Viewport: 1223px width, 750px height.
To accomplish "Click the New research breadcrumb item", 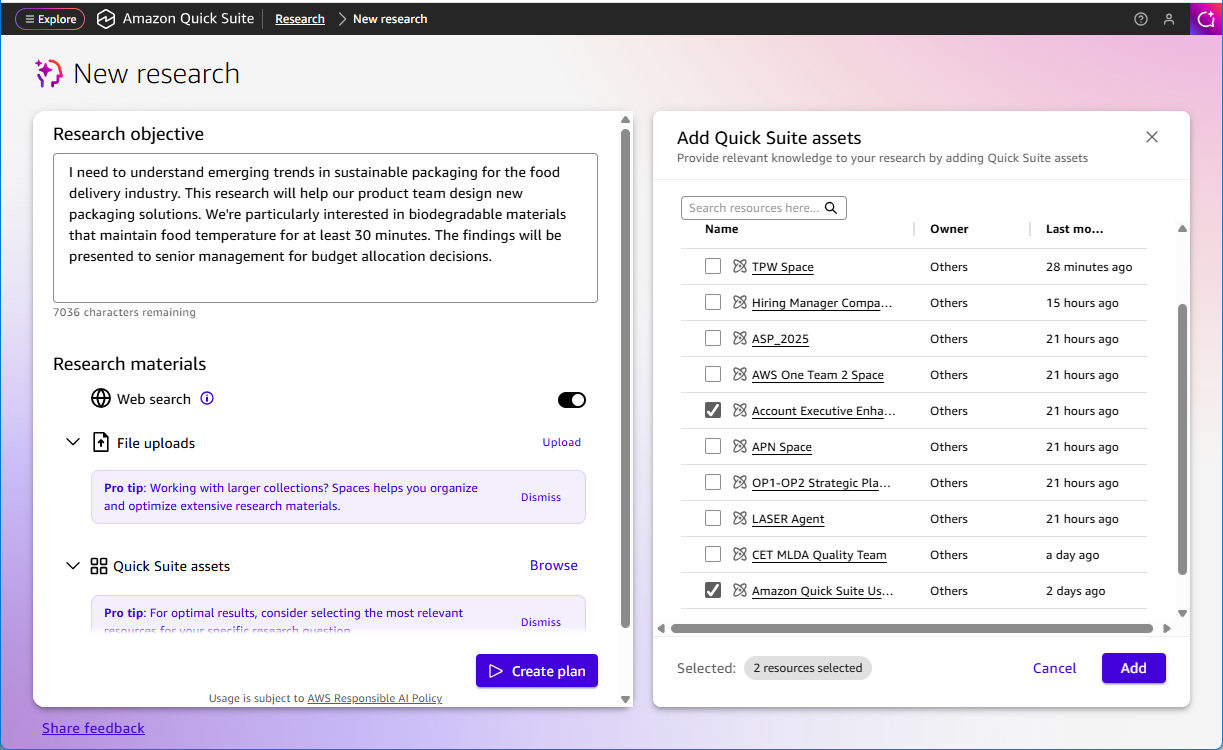I will click(390, 19).
